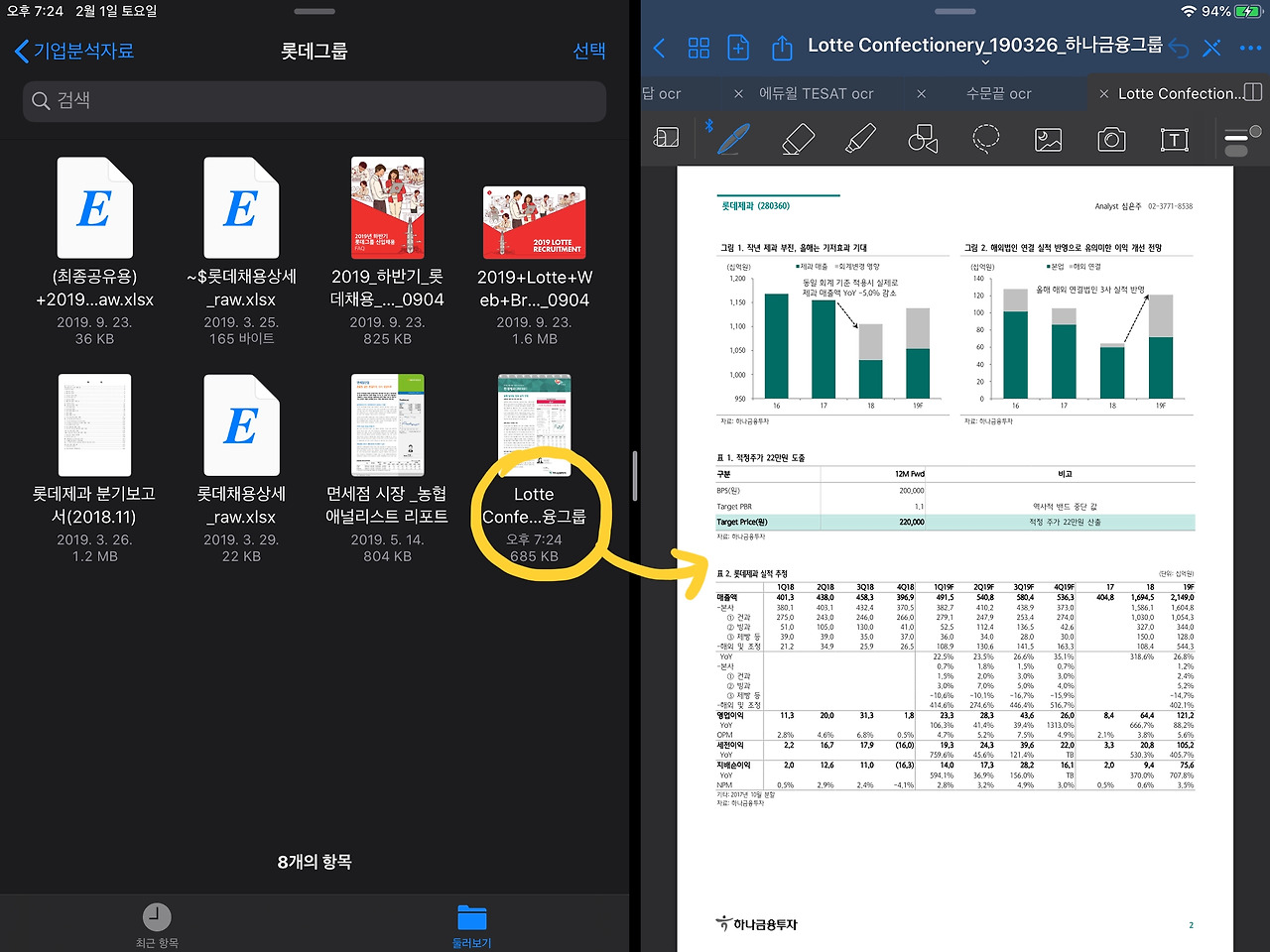The height and width of the screenshot is (952, 1270).
Task: Tap the Wi-Fi status icon
Action: (1189, 11)
